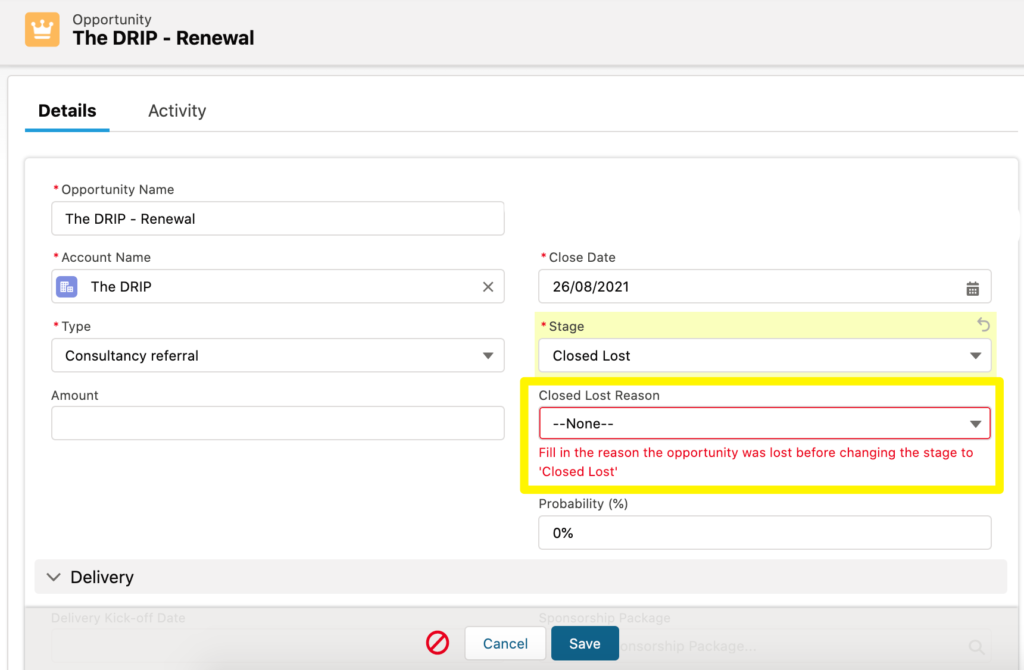This screenshot has height=670, width=1024.
Task: Undo the Stage field change
Action: (984, 325)
